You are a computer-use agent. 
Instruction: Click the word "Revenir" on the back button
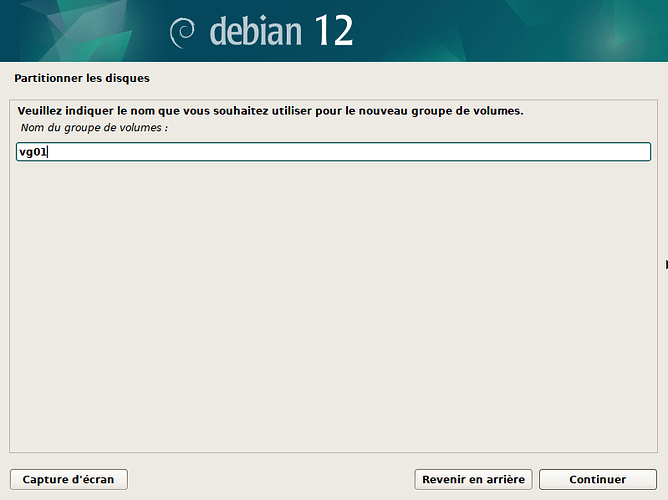[x=443, y=480]
